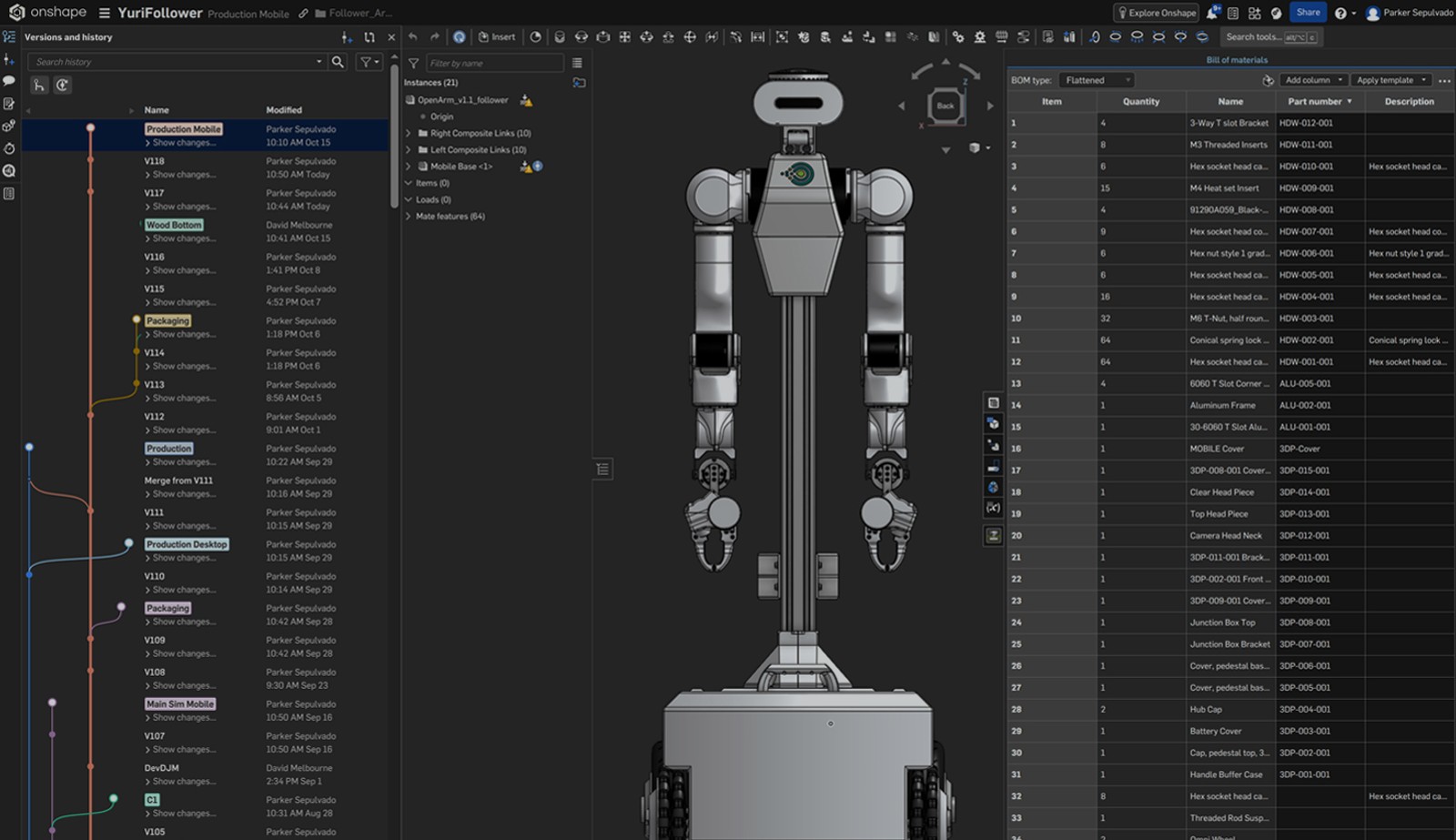Select the Production Mobile version row
This screenshot has width=1456, height=840.
[x=207, y=136]
